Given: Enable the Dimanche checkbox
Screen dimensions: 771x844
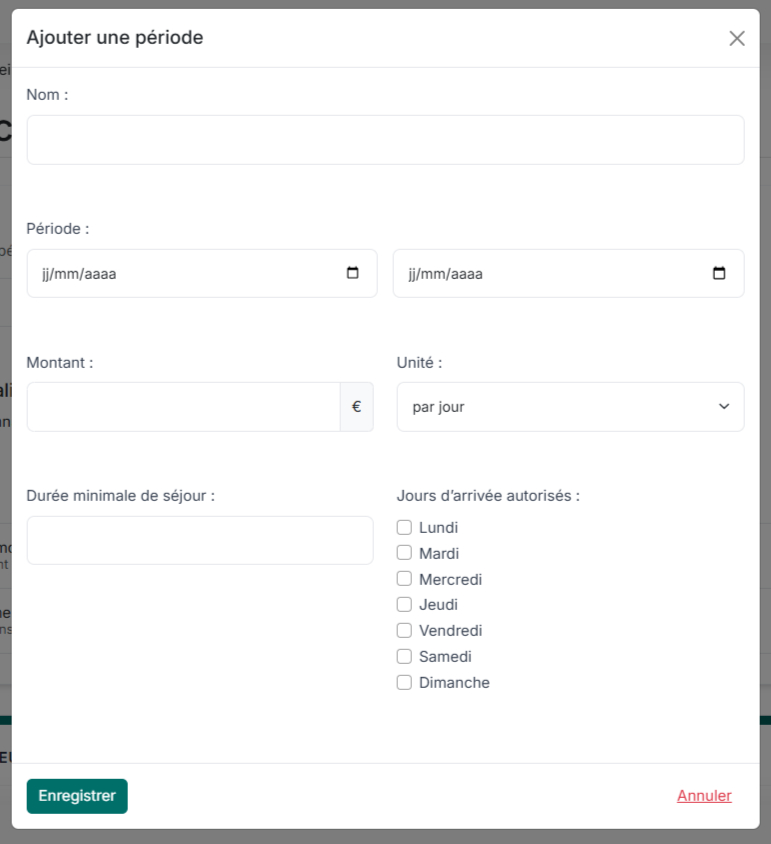Looking at the screenshot, I should (404, 683).
